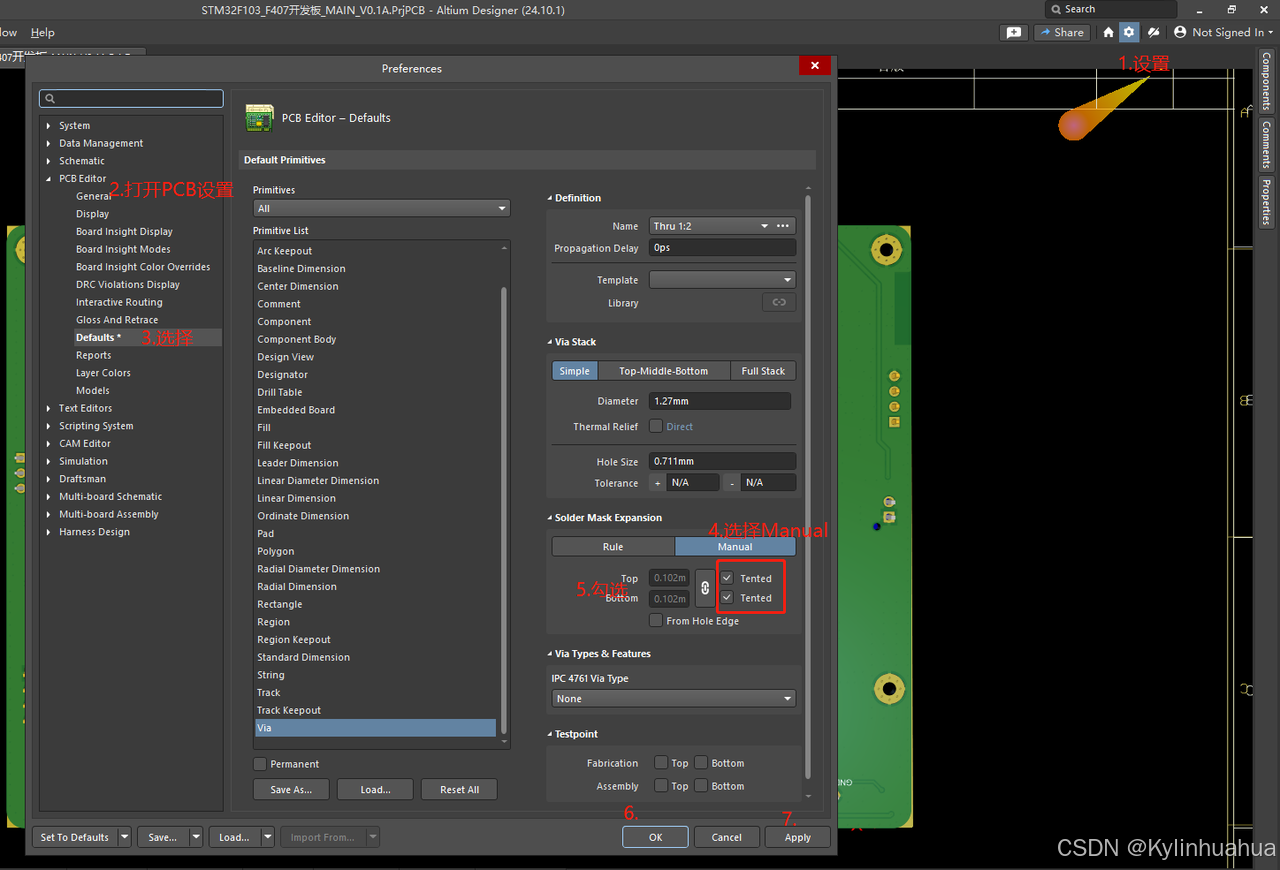Click the minus tolerance sign

(x=732, y=483)
